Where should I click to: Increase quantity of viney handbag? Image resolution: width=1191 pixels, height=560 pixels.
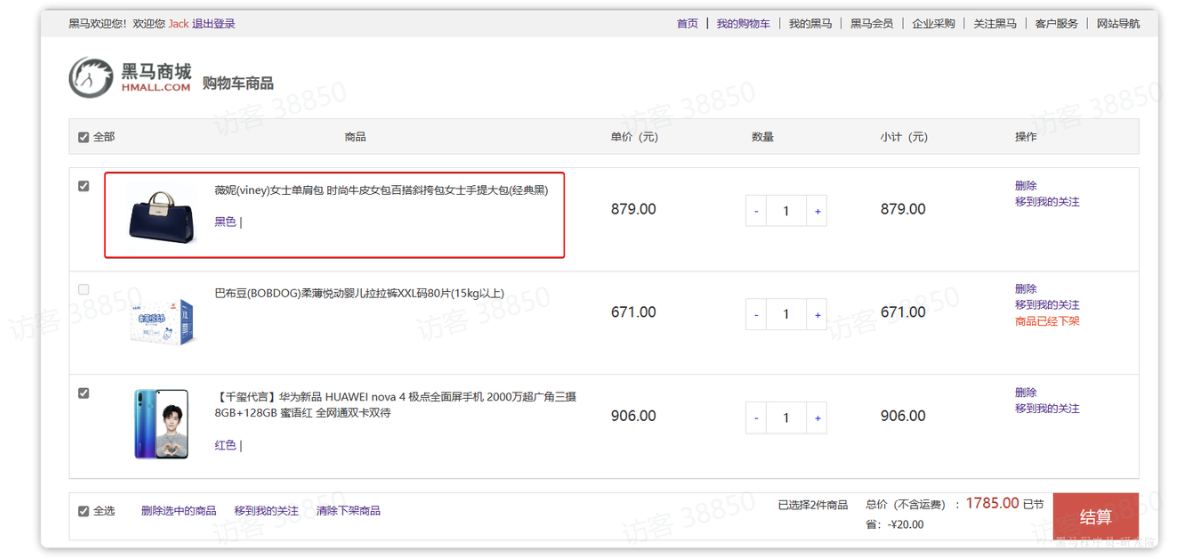coord(817,211)
